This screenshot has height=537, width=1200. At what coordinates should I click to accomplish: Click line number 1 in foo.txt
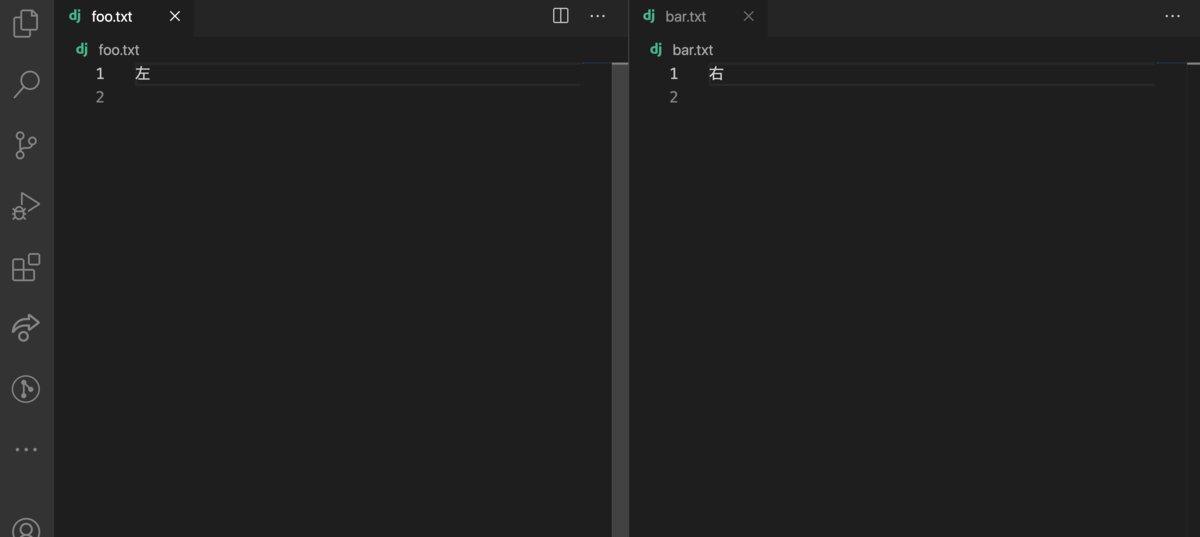point(100,74)
